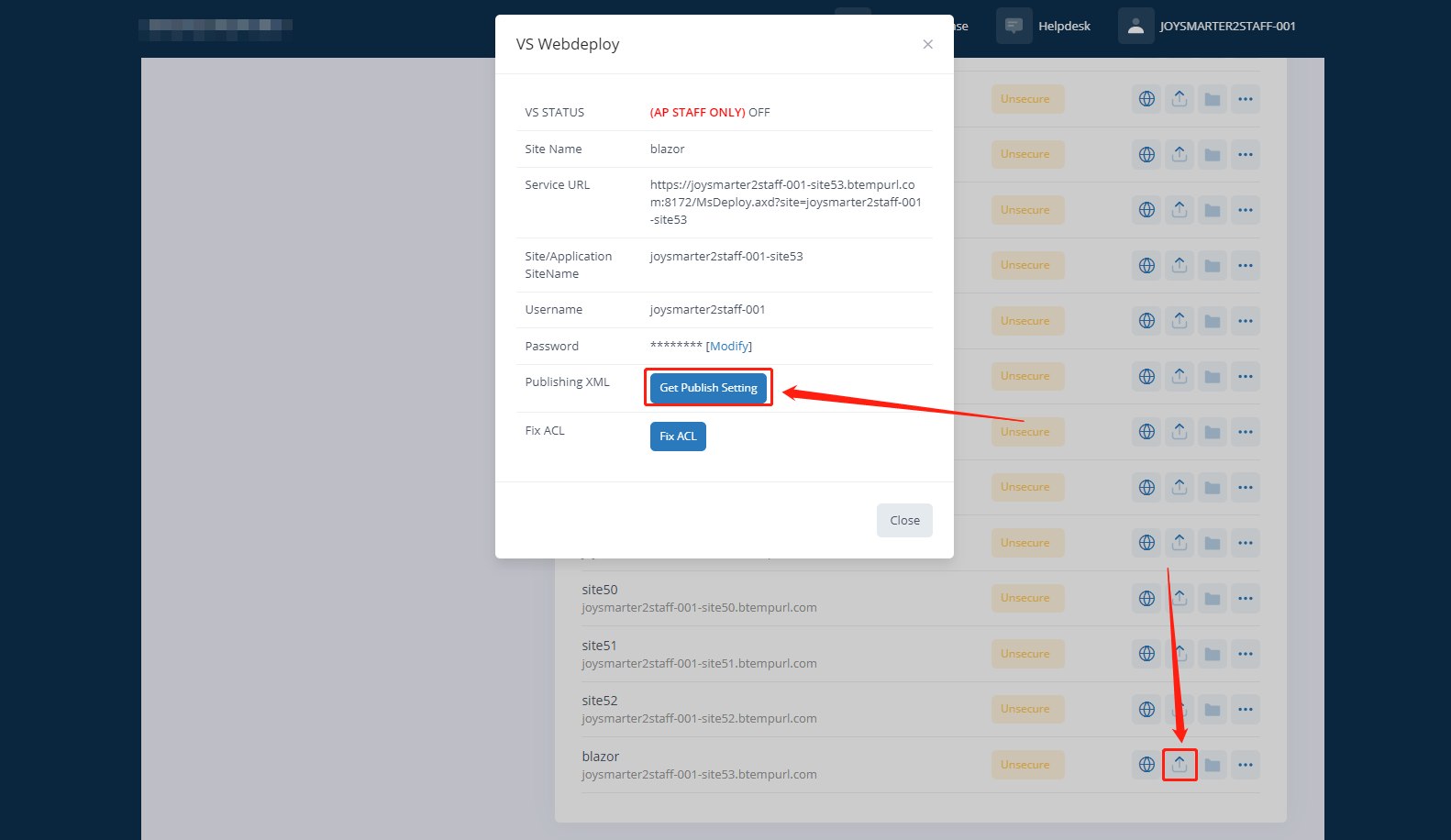Image resolution: width=1451 pixels, height=840 pixels.
Task: Open the globe icon for site50
Action: click(1146, 599)
